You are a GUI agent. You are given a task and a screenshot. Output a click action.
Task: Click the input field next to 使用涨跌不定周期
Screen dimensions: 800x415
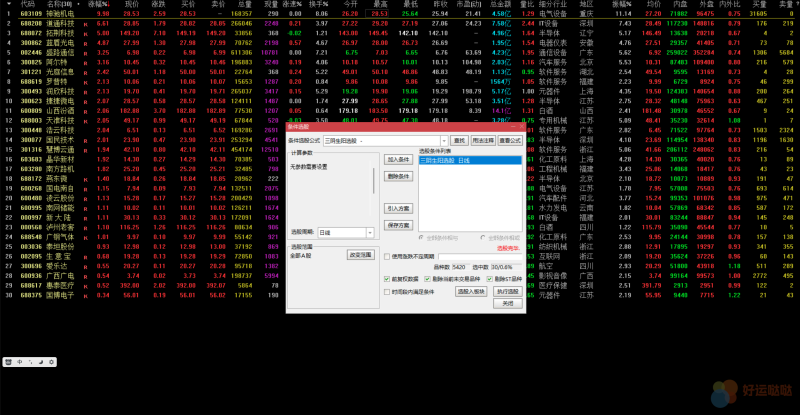(x=480, y=256)
